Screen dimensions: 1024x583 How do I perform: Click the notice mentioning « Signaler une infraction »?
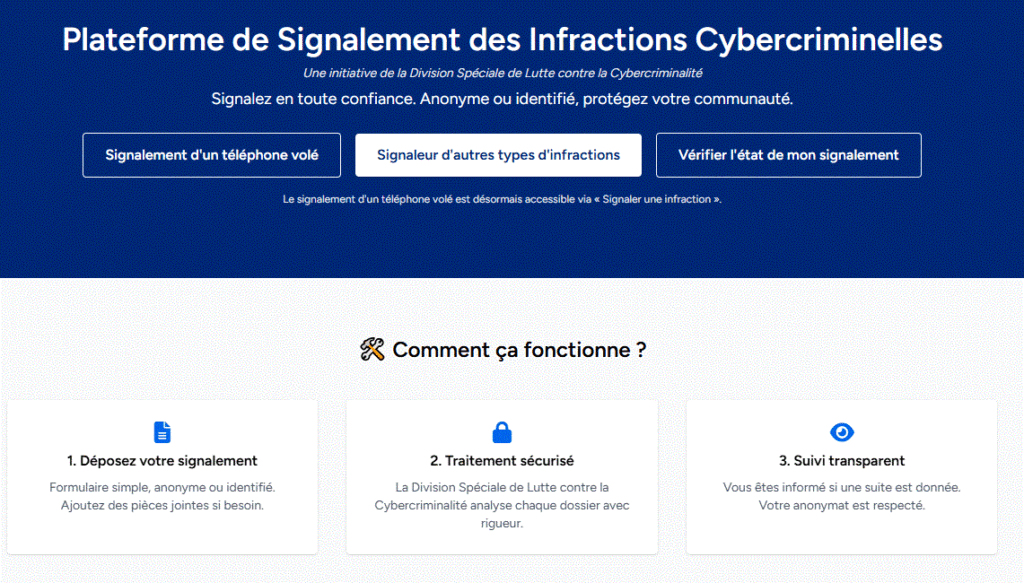pos(503,198)
